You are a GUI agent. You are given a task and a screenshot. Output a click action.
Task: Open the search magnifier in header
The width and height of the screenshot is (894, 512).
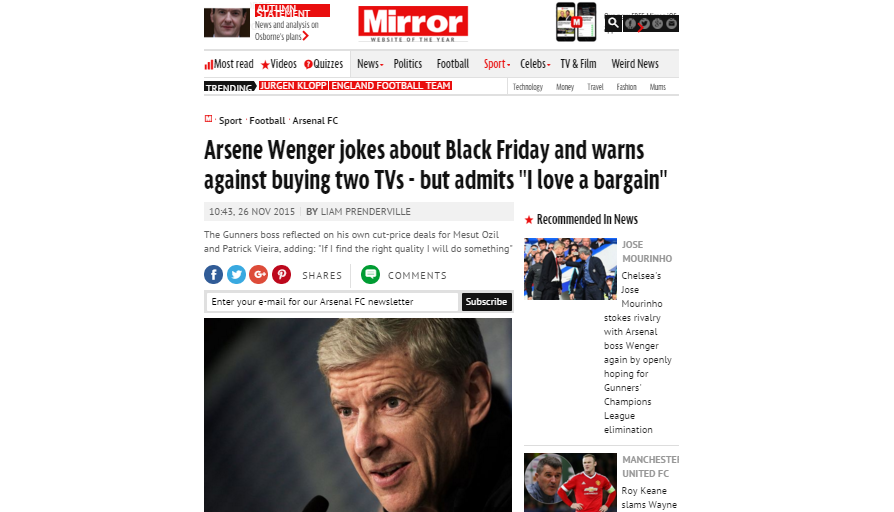613,23
